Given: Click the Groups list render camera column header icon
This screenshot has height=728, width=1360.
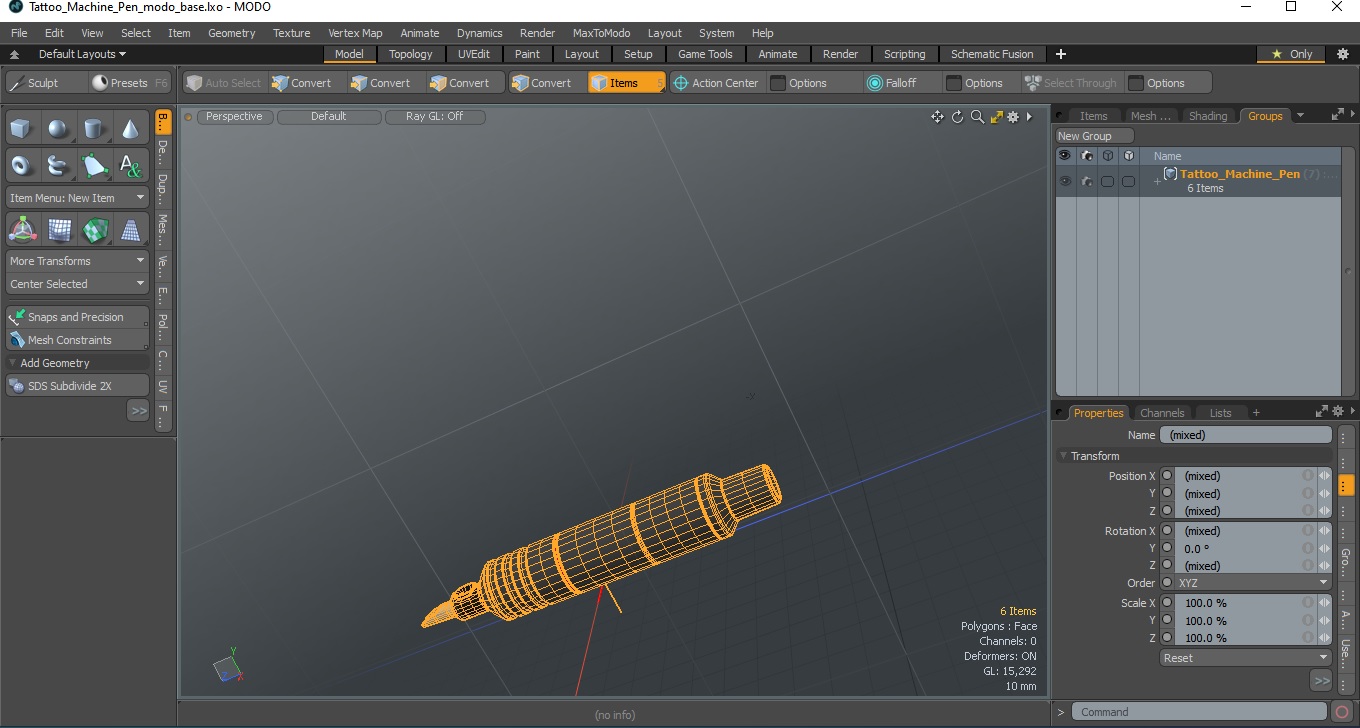Looking at the screenshot, I should click(x=1086, y=156).
